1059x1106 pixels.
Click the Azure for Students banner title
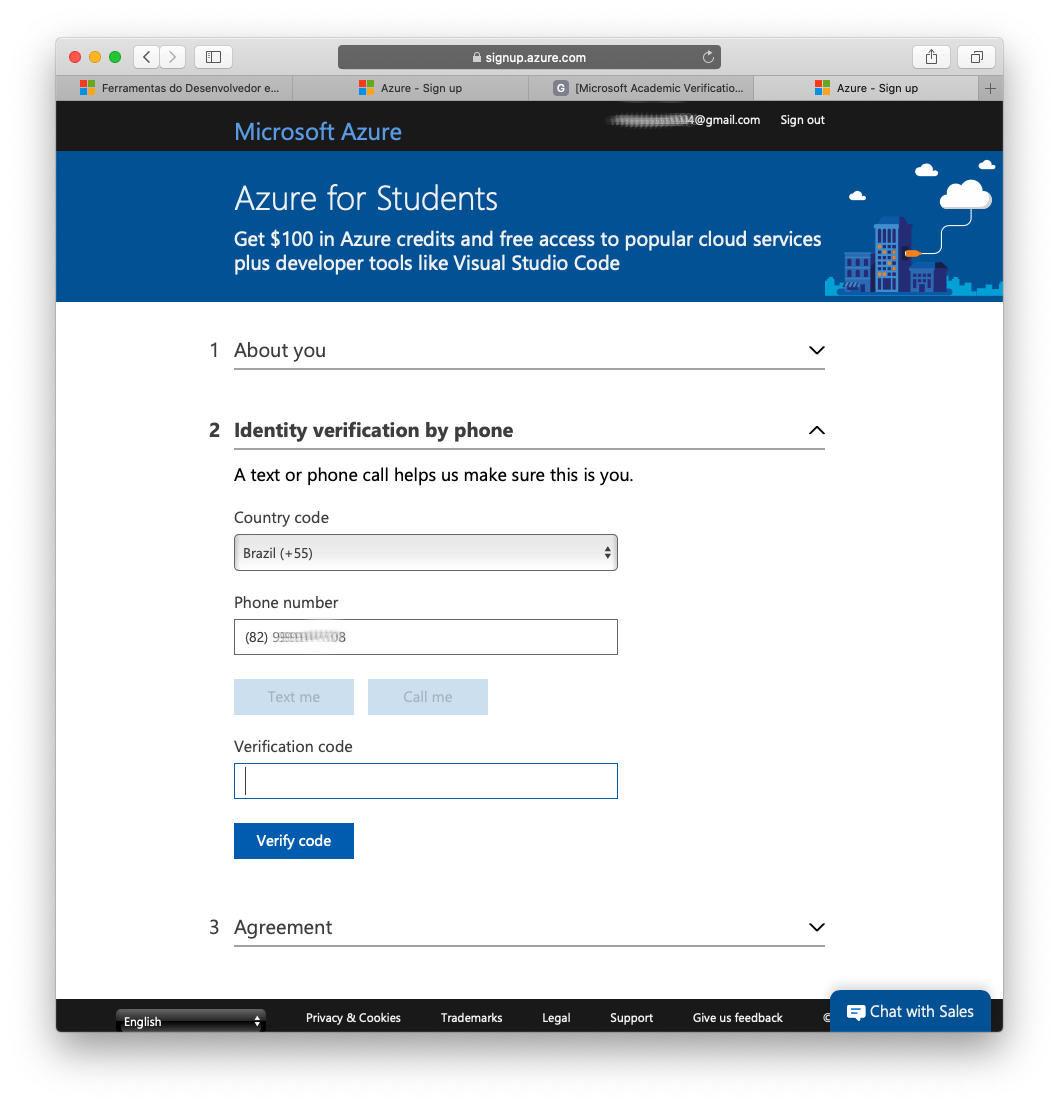click(365, 198)
